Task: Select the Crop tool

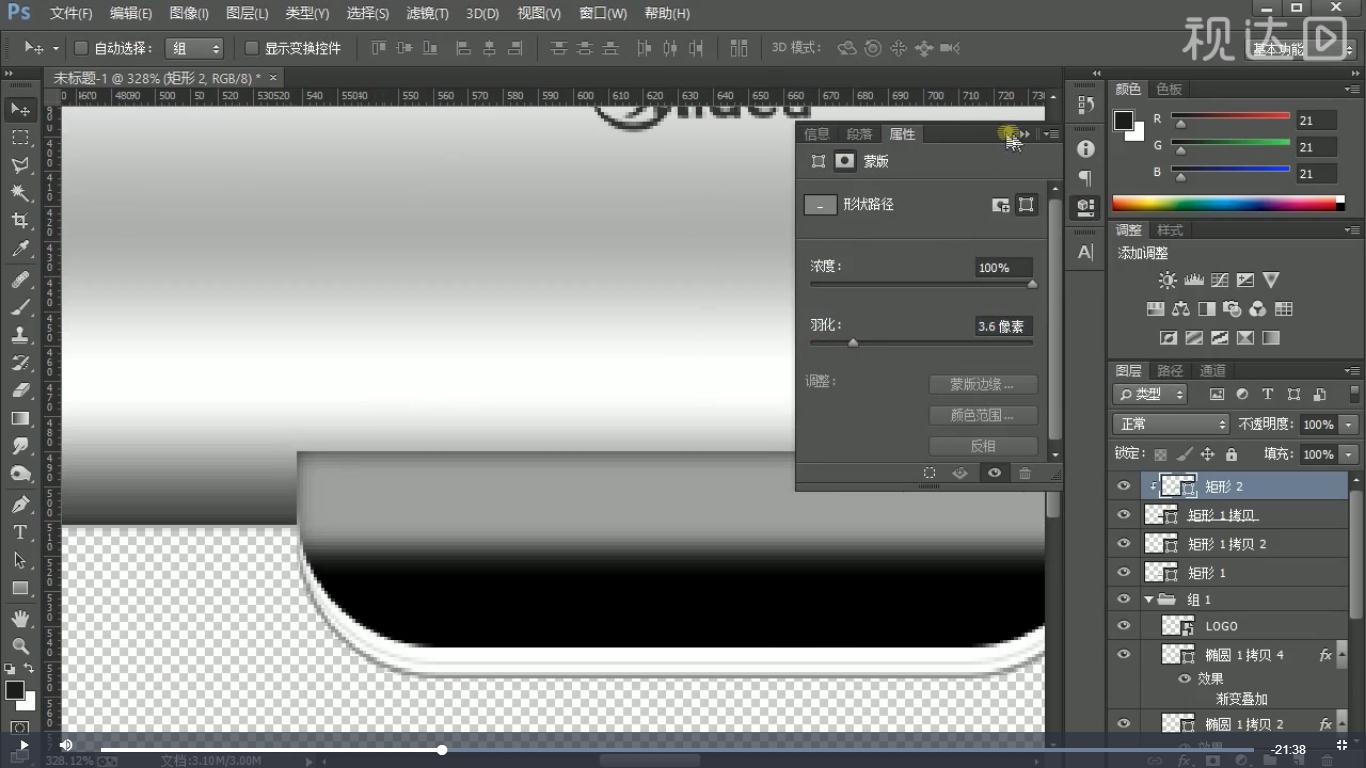Action: [x=20, y=221]
